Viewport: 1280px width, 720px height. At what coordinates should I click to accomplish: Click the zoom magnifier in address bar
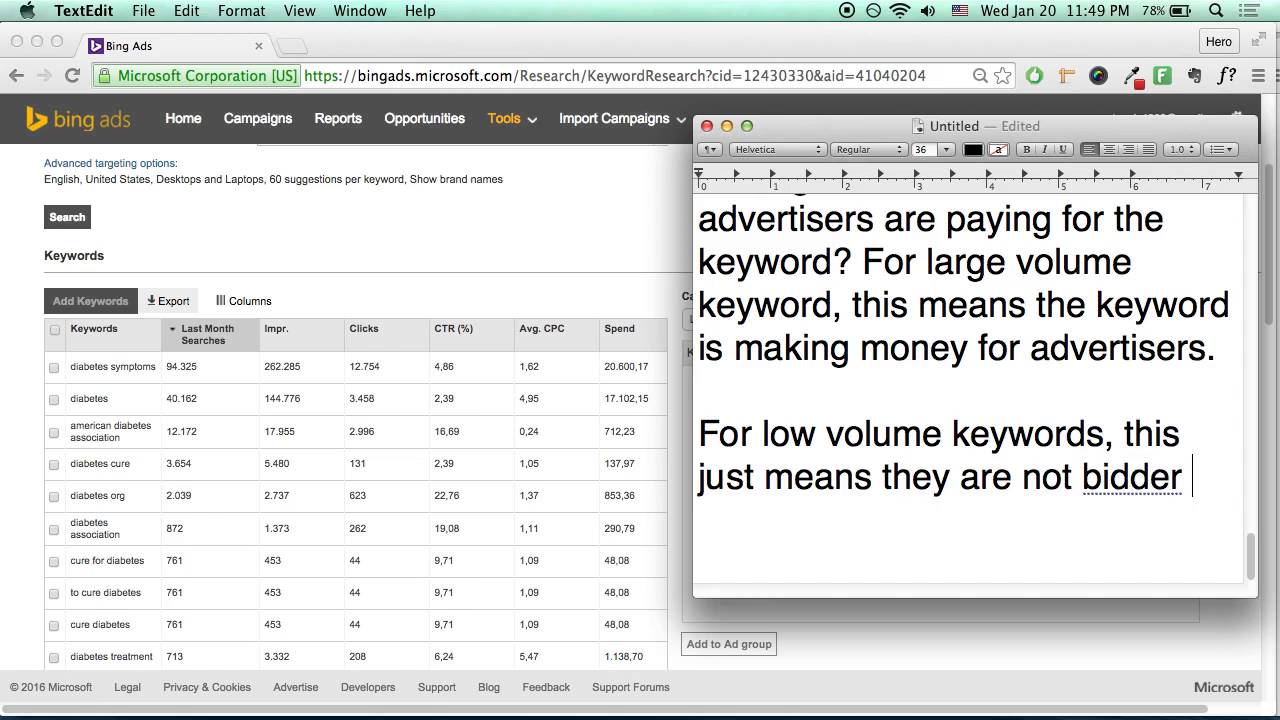coord(980,76)
